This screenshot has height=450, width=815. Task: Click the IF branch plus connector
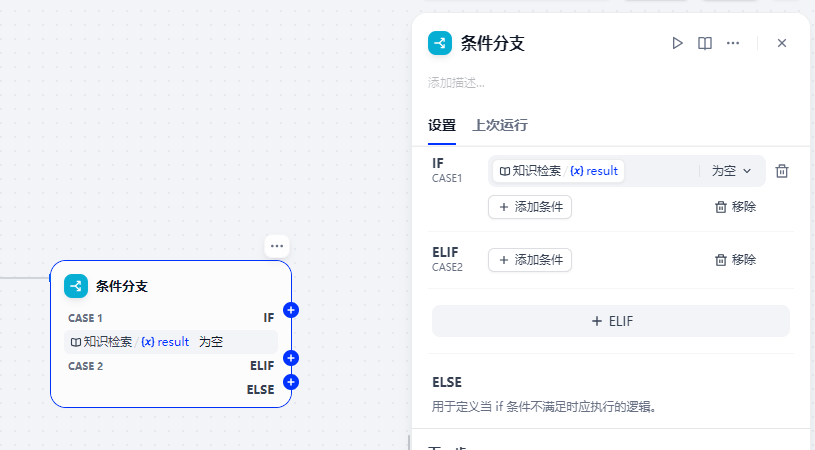coord(291,310)
